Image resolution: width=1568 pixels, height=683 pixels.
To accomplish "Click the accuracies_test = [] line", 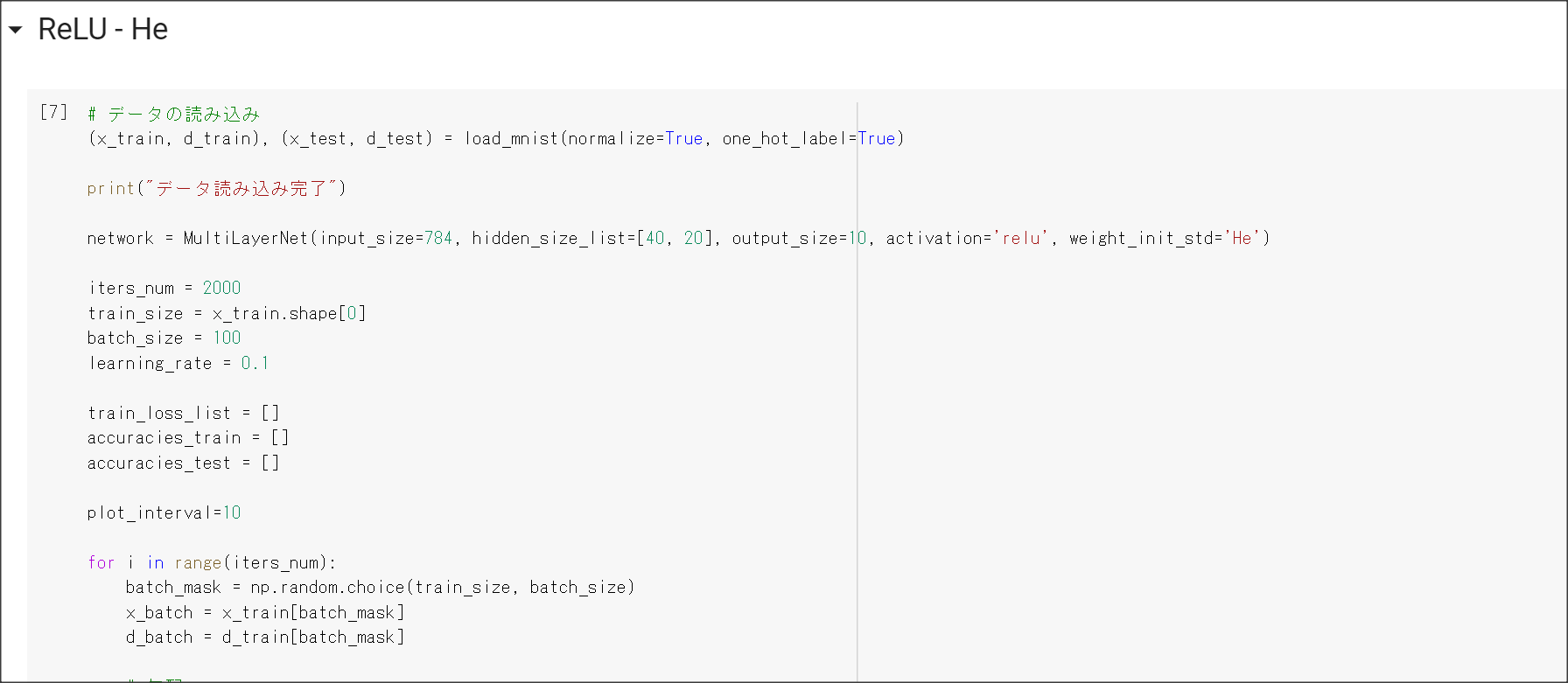I will (x=183, y=463).
